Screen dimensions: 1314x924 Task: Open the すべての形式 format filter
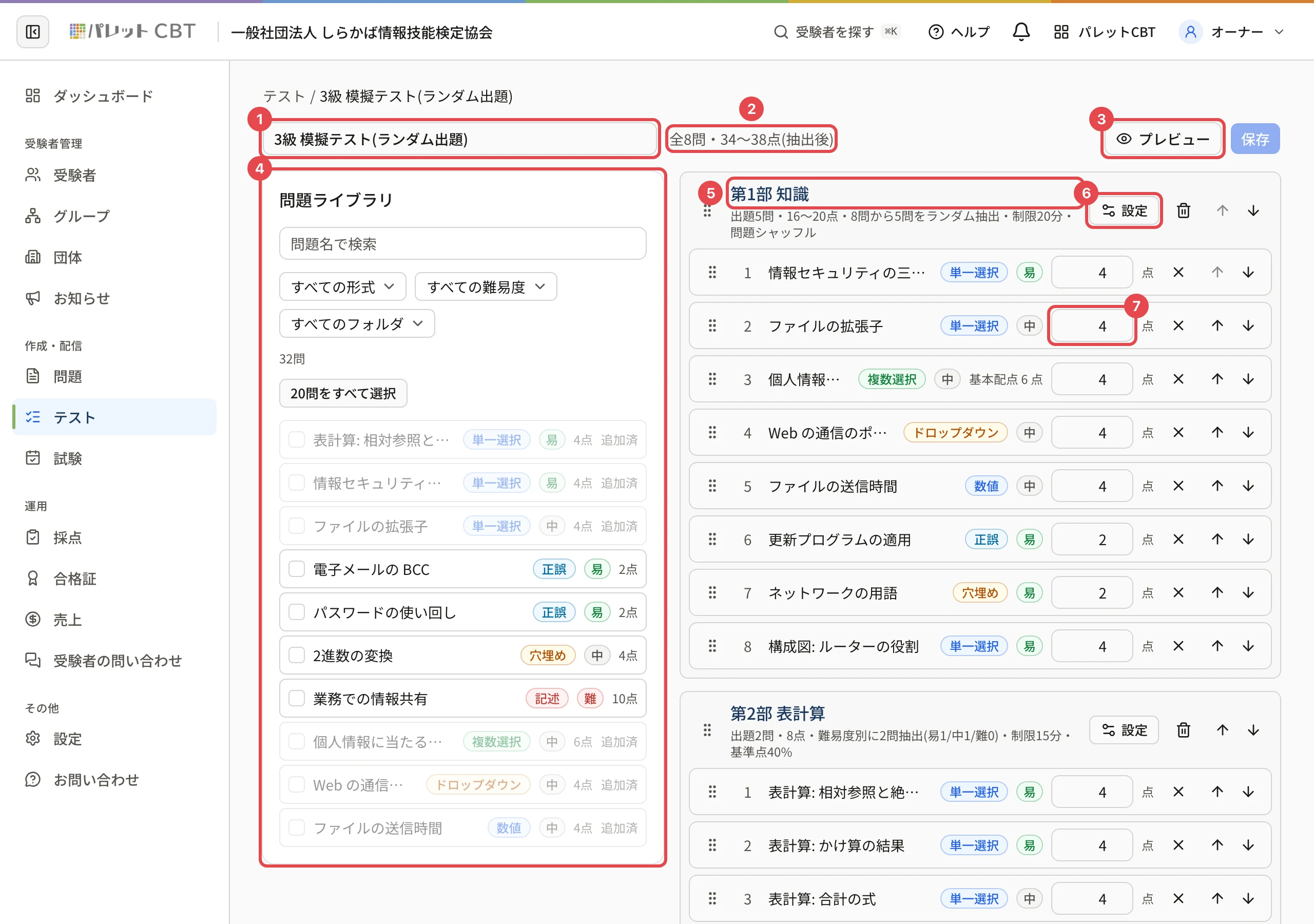(342, 287)
